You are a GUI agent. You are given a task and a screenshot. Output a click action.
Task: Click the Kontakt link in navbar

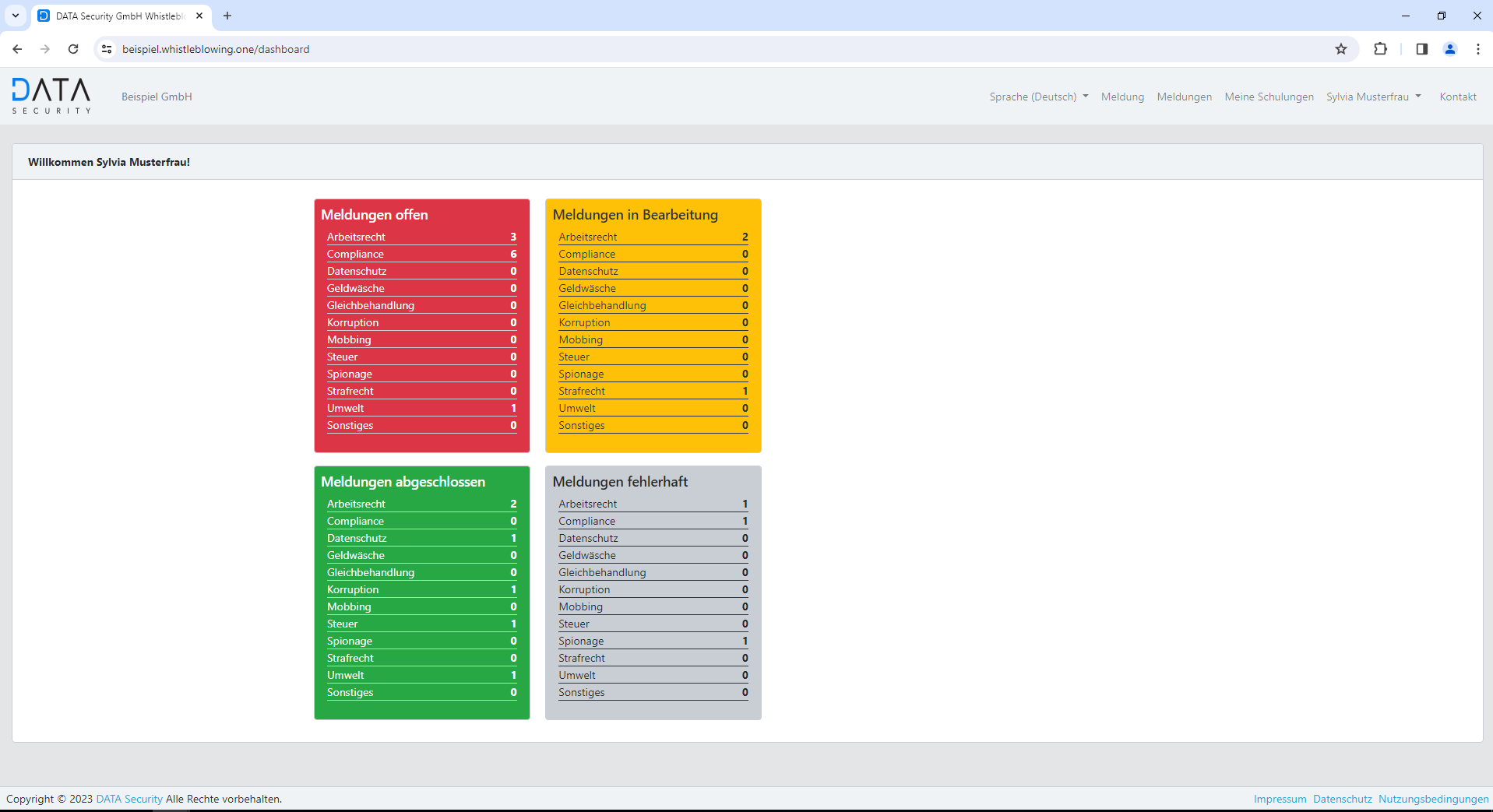(x=1457, y=97)
